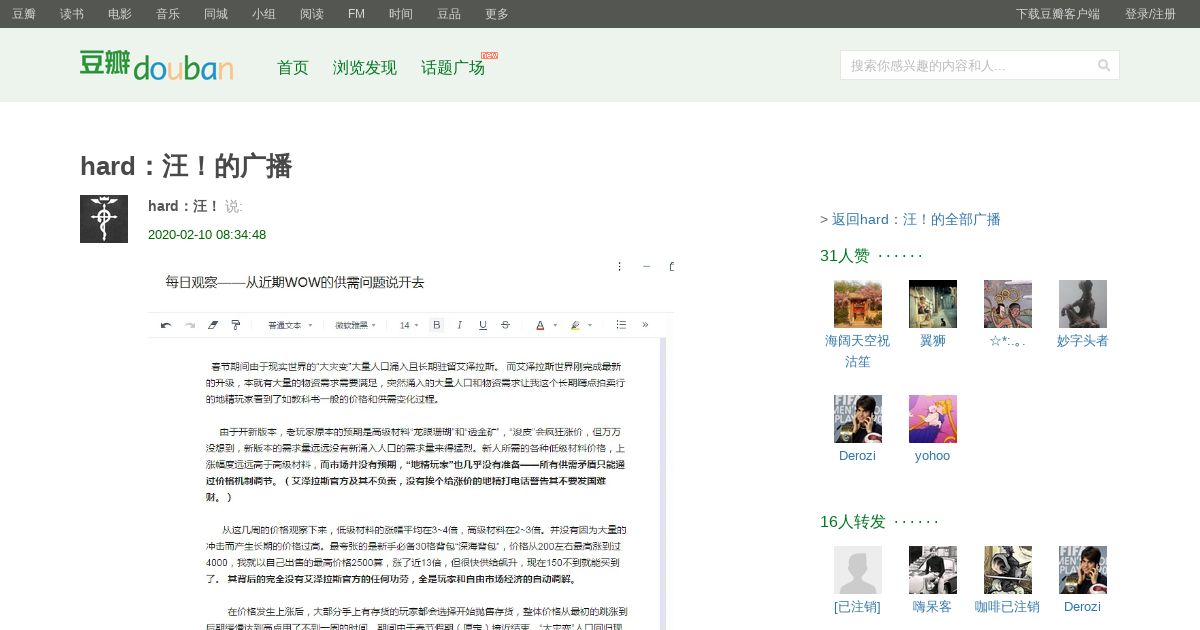Click the 16人转发 heading text
Image resolution: width=1200 pixels, height=630 pixels.
pos(853,522)
